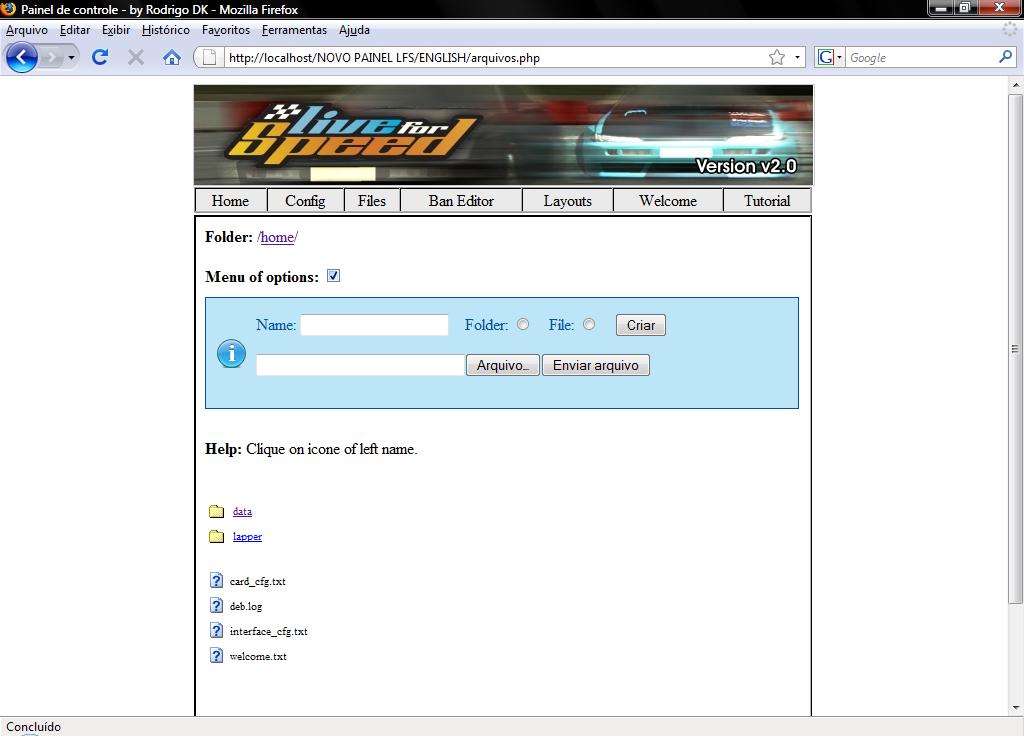Click the deb.log file name
The height and width of the screenshot is (736, 1024).
point(246,606)
